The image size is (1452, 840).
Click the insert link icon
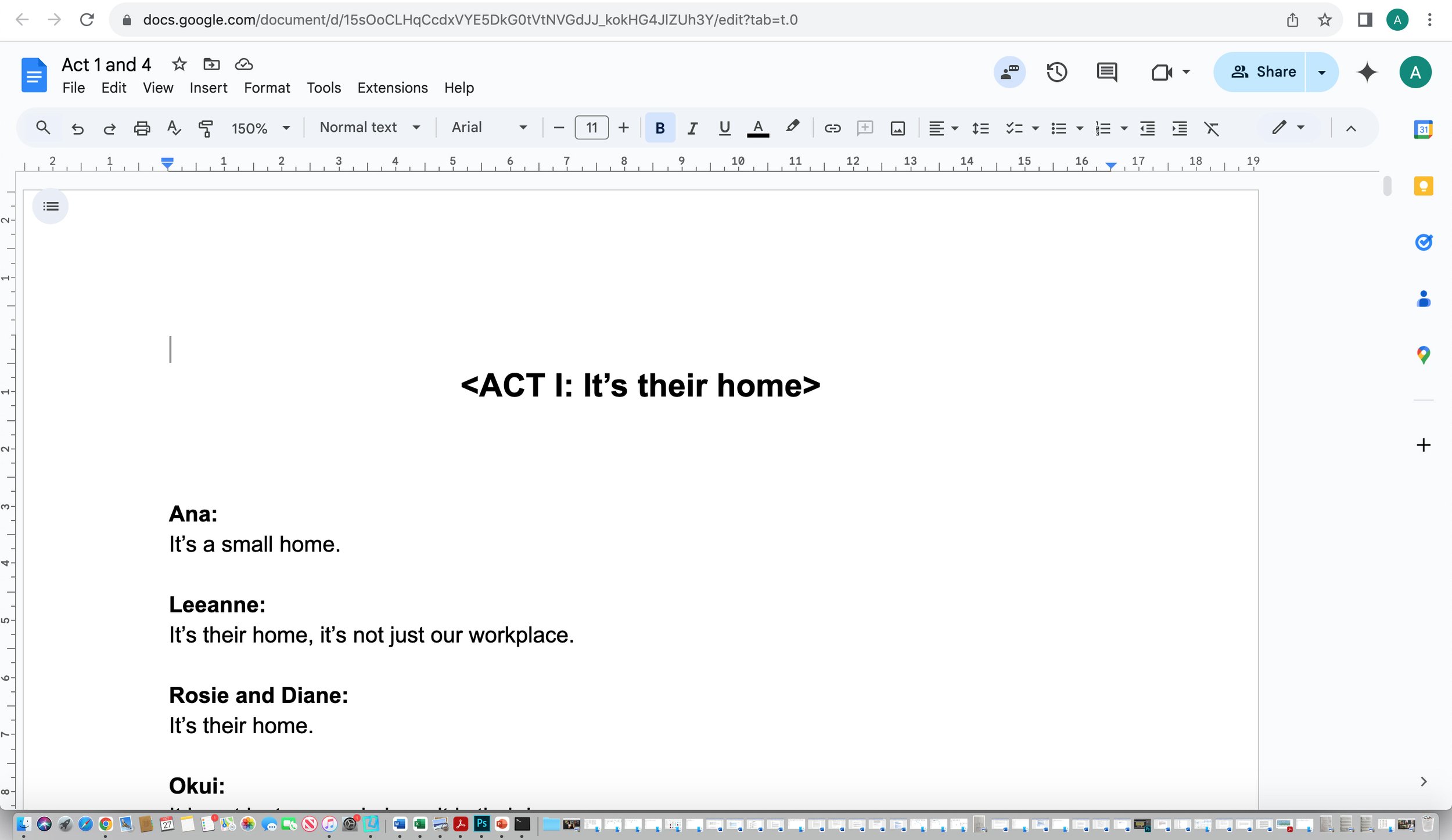click(x=832, y=128)
